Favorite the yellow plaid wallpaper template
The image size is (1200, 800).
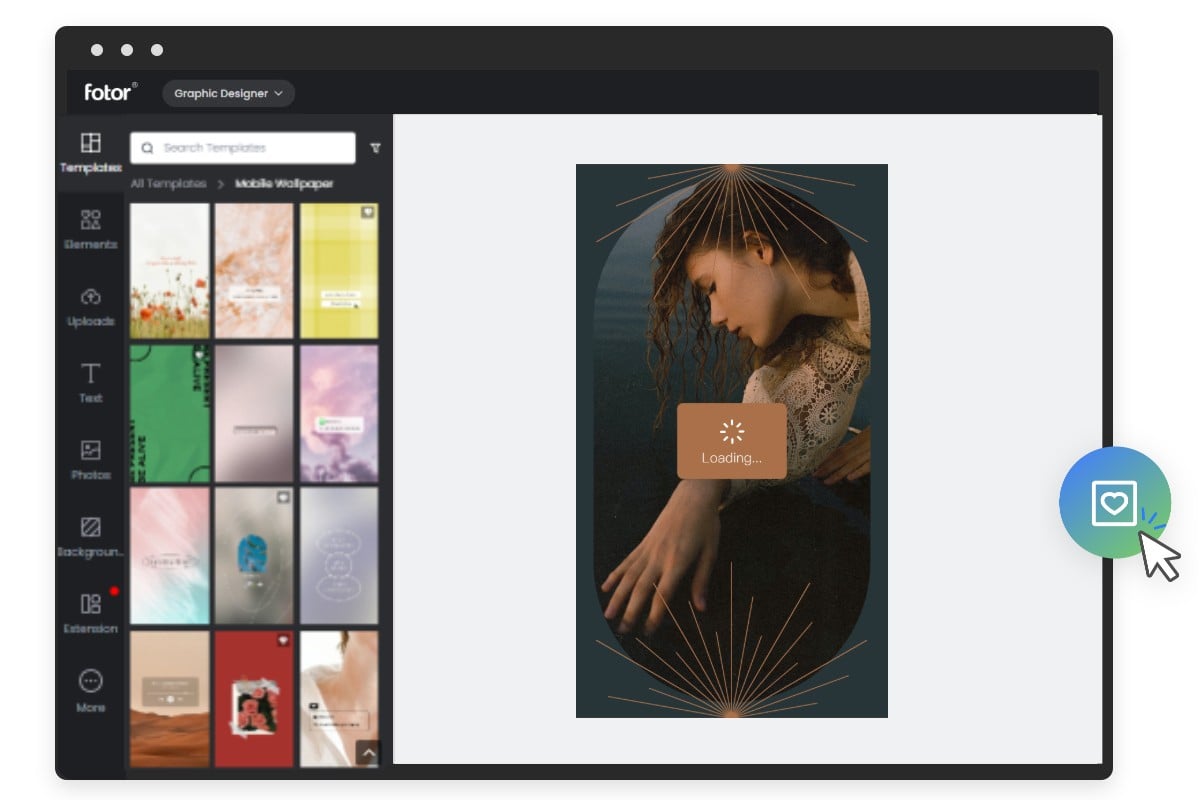[x=367, y=212]
